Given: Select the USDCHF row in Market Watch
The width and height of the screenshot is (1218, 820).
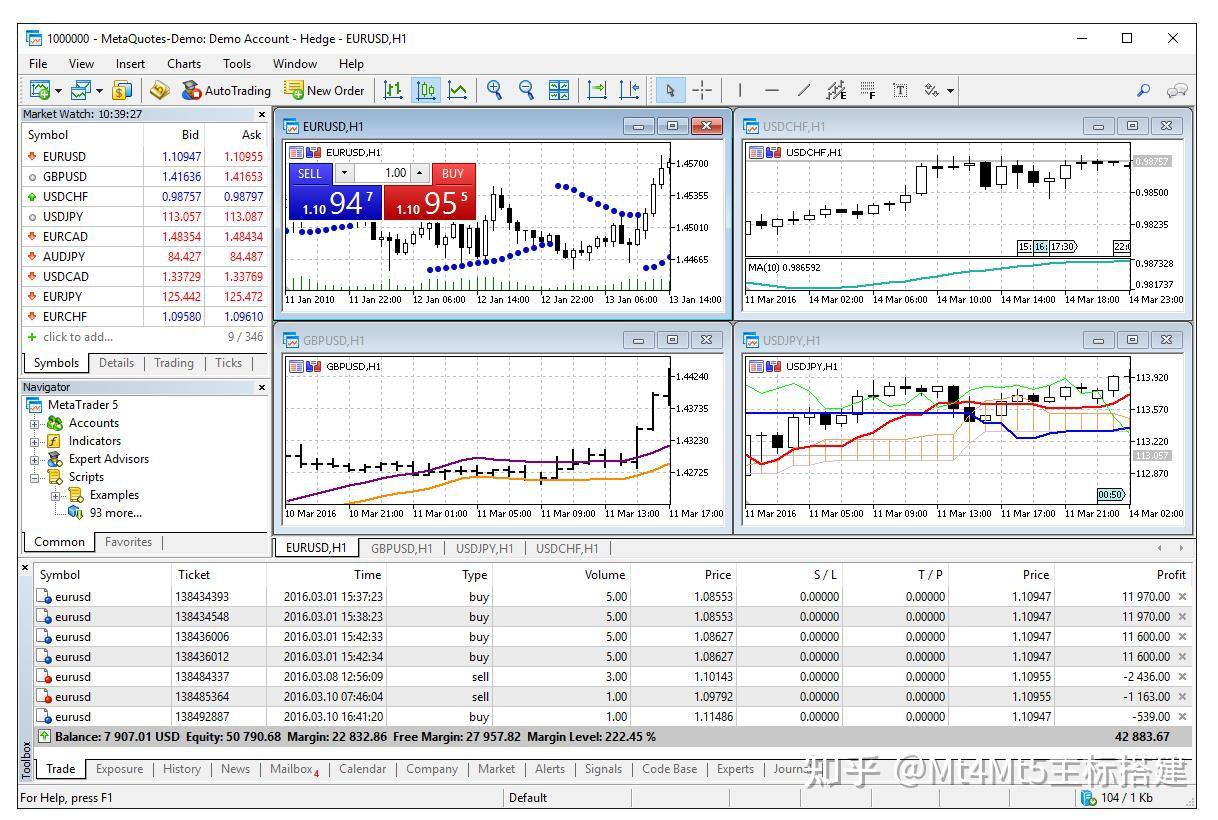Looking at the screenshot, I should 145,197.
